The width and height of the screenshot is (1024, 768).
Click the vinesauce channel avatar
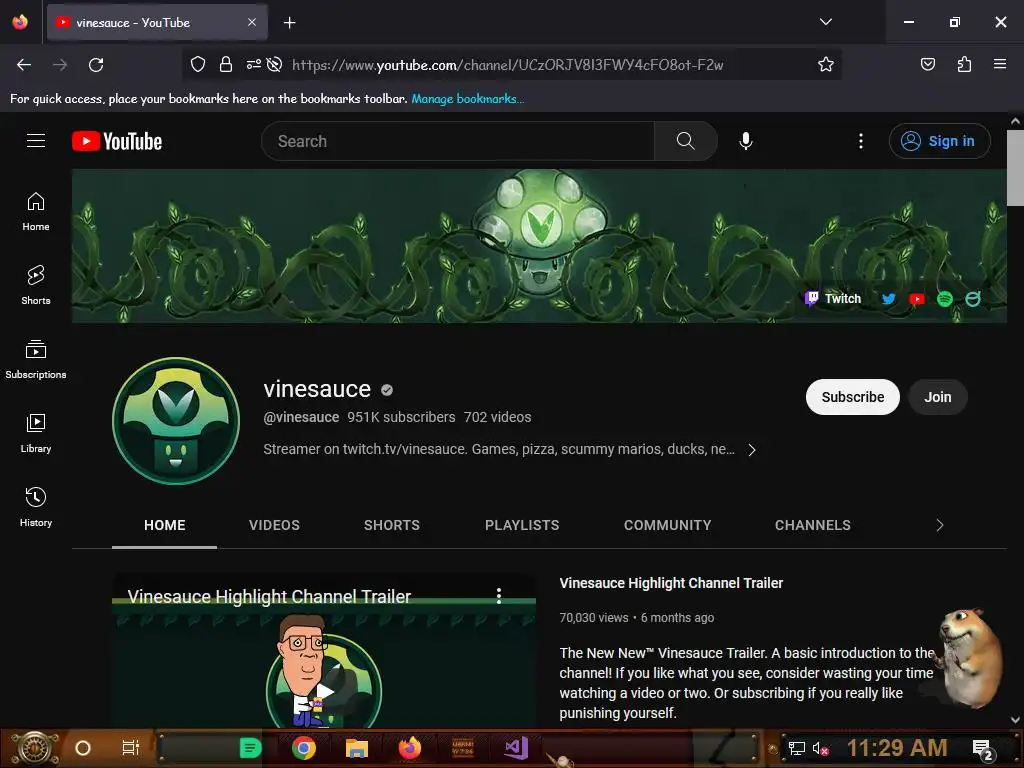coord(176,421)
